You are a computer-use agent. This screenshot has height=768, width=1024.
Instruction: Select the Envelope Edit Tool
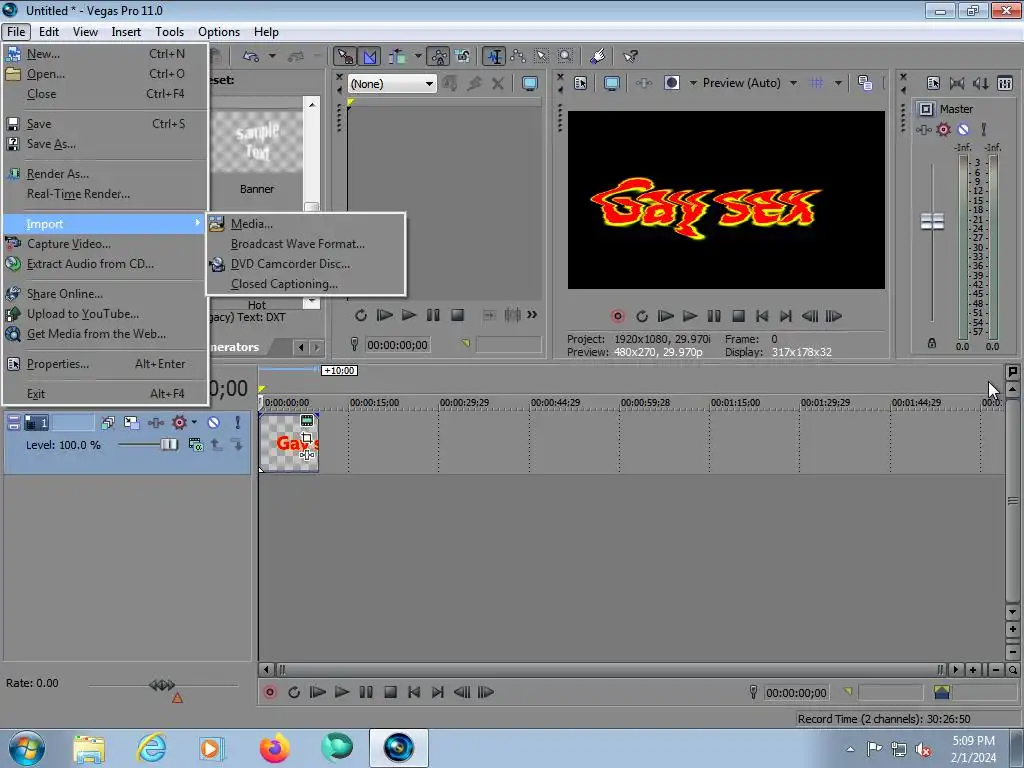[x=518, y=57]
